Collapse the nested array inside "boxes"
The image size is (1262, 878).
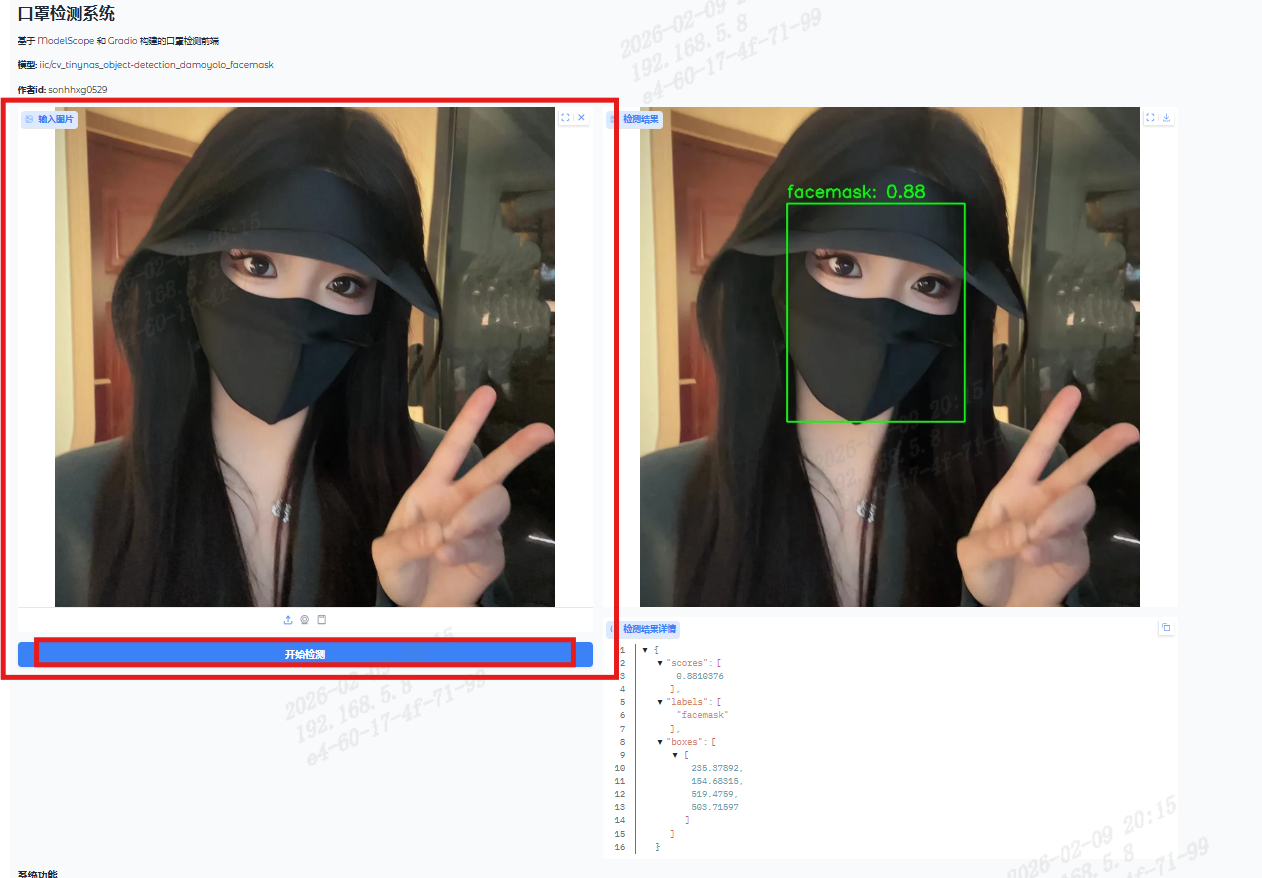(675, 755)
